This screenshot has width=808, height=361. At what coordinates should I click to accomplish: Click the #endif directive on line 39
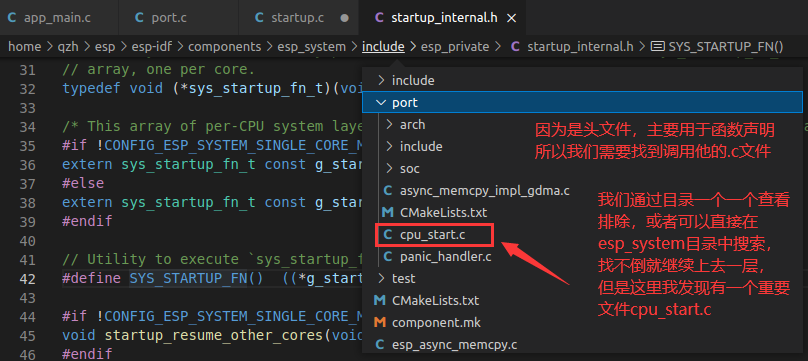87,221
